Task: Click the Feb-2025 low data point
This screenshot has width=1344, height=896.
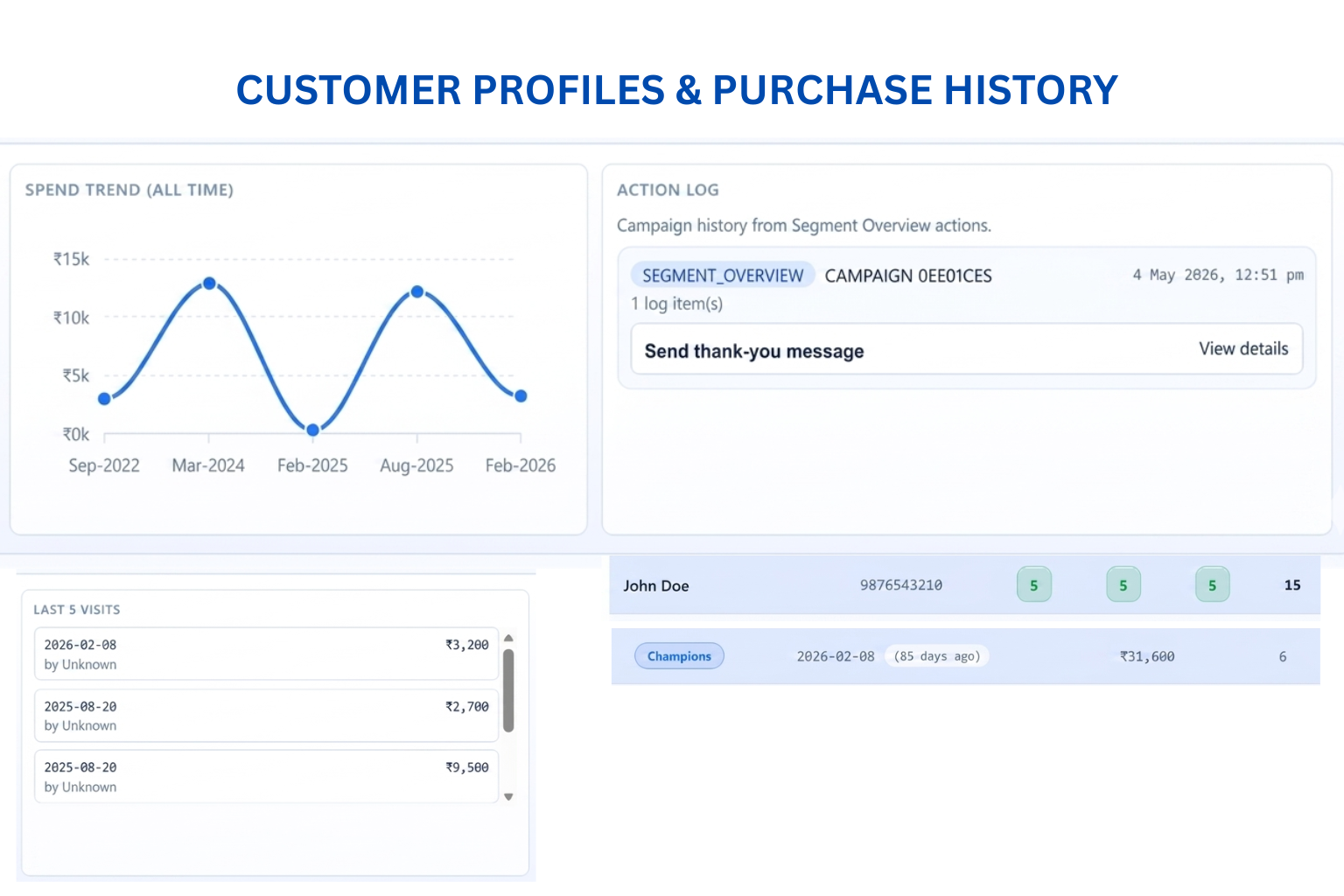Action: [x=312, y=430]
